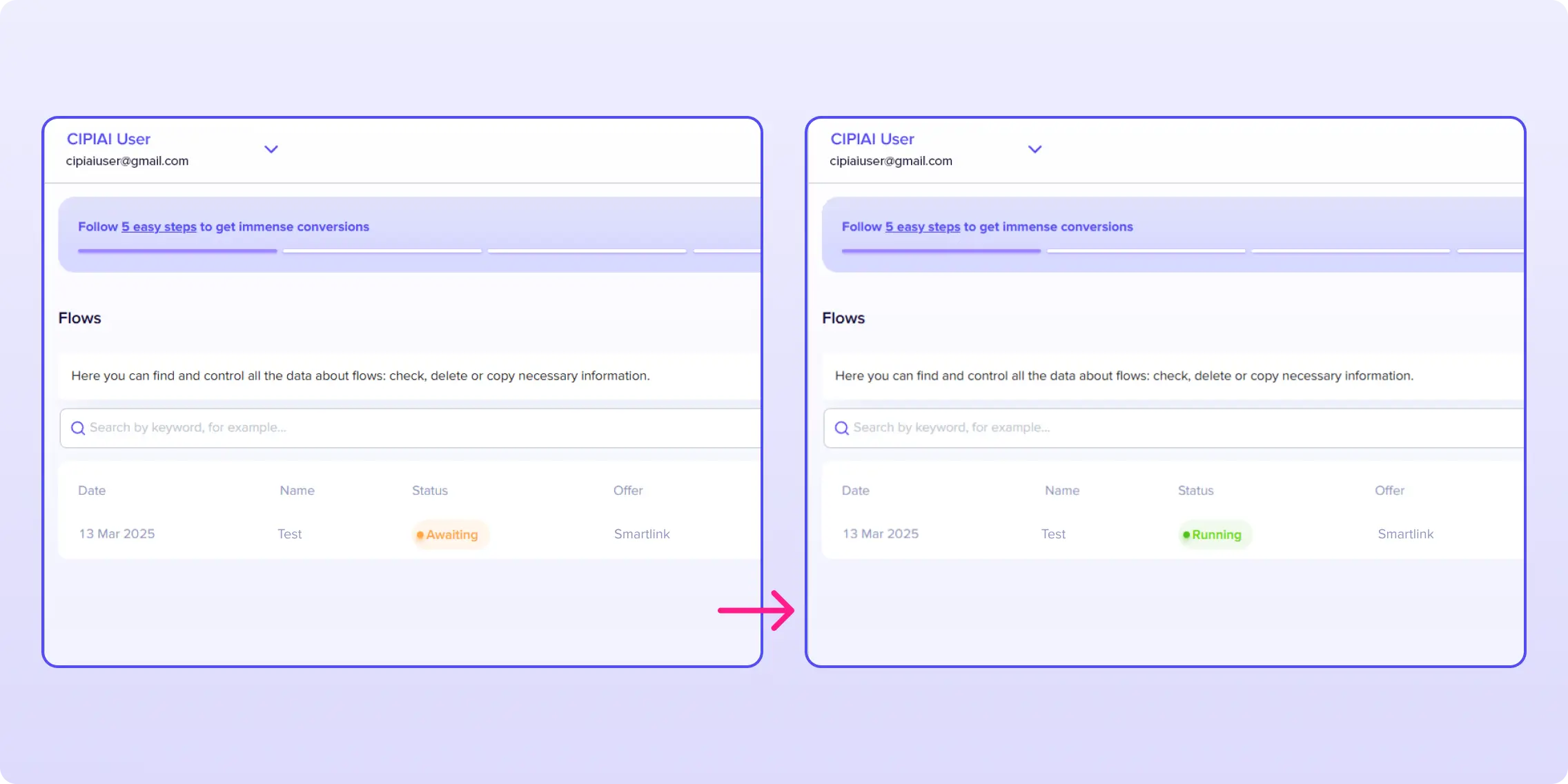1568x784 pixels.
Task: Click the 'Flows' heading in the left panel
Action: (79, 318)
